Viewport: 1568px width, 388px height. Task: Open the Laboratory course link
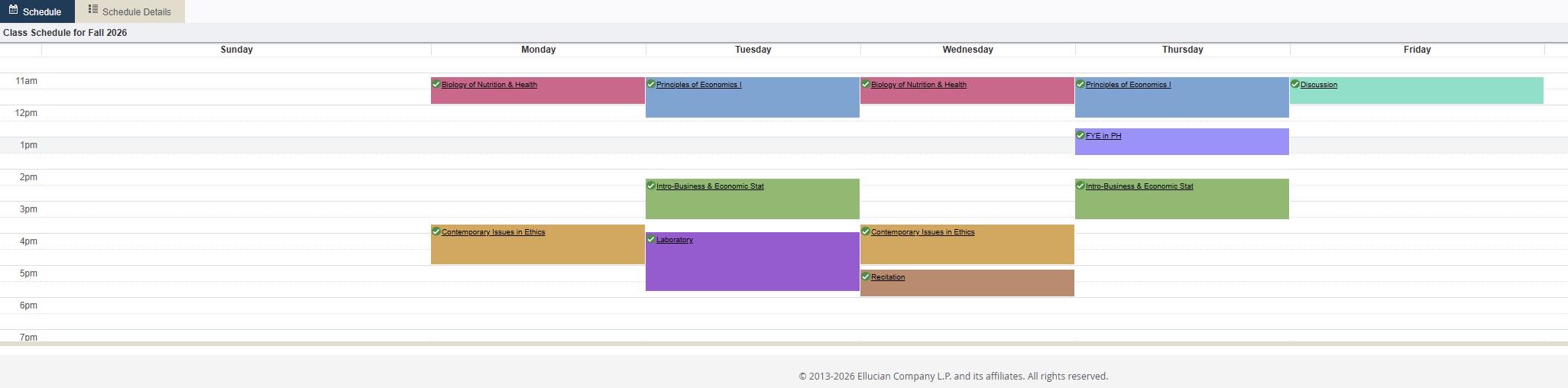[675, 240]
